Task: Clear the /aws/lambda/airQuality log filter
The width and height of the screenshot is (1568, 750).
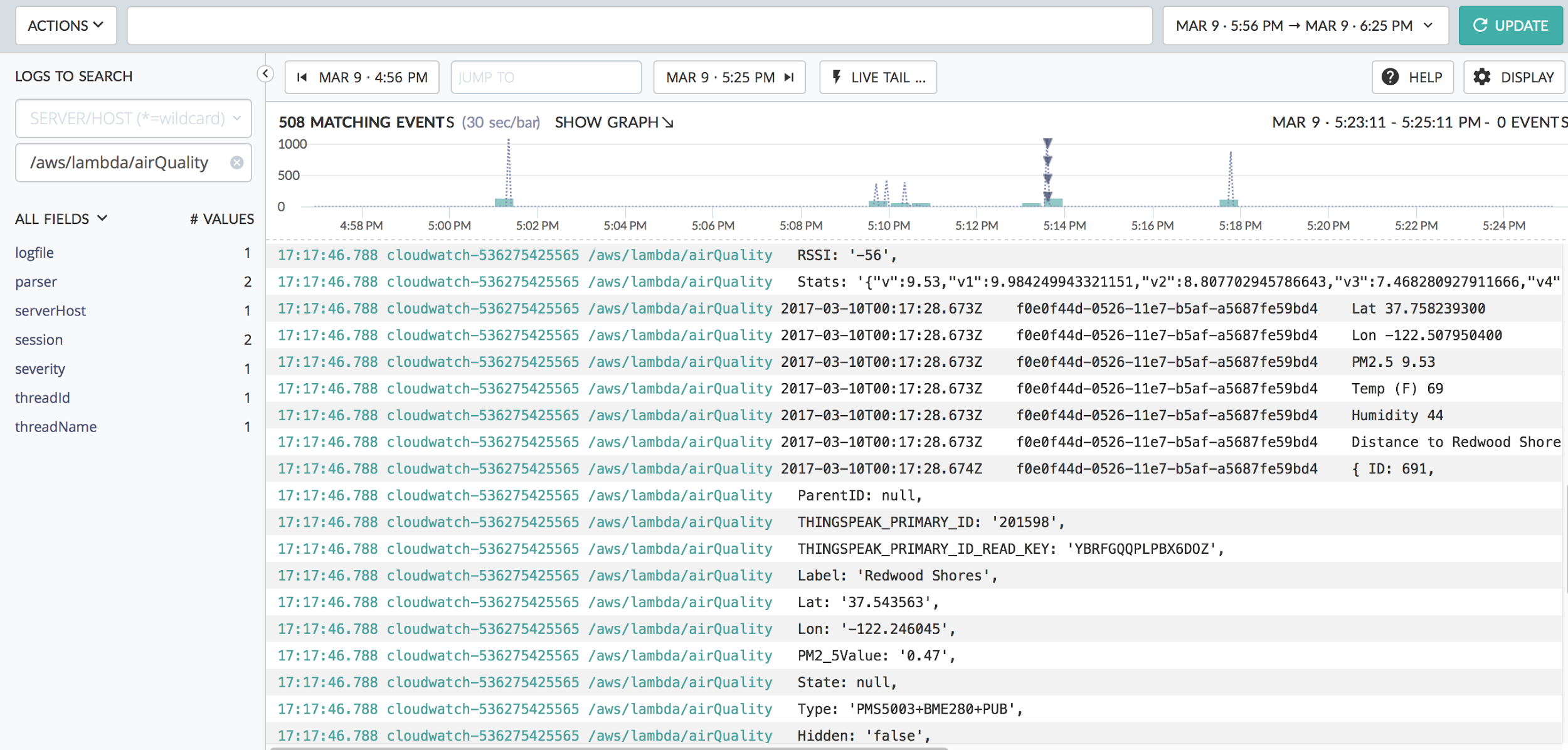Action: [236, 162]
